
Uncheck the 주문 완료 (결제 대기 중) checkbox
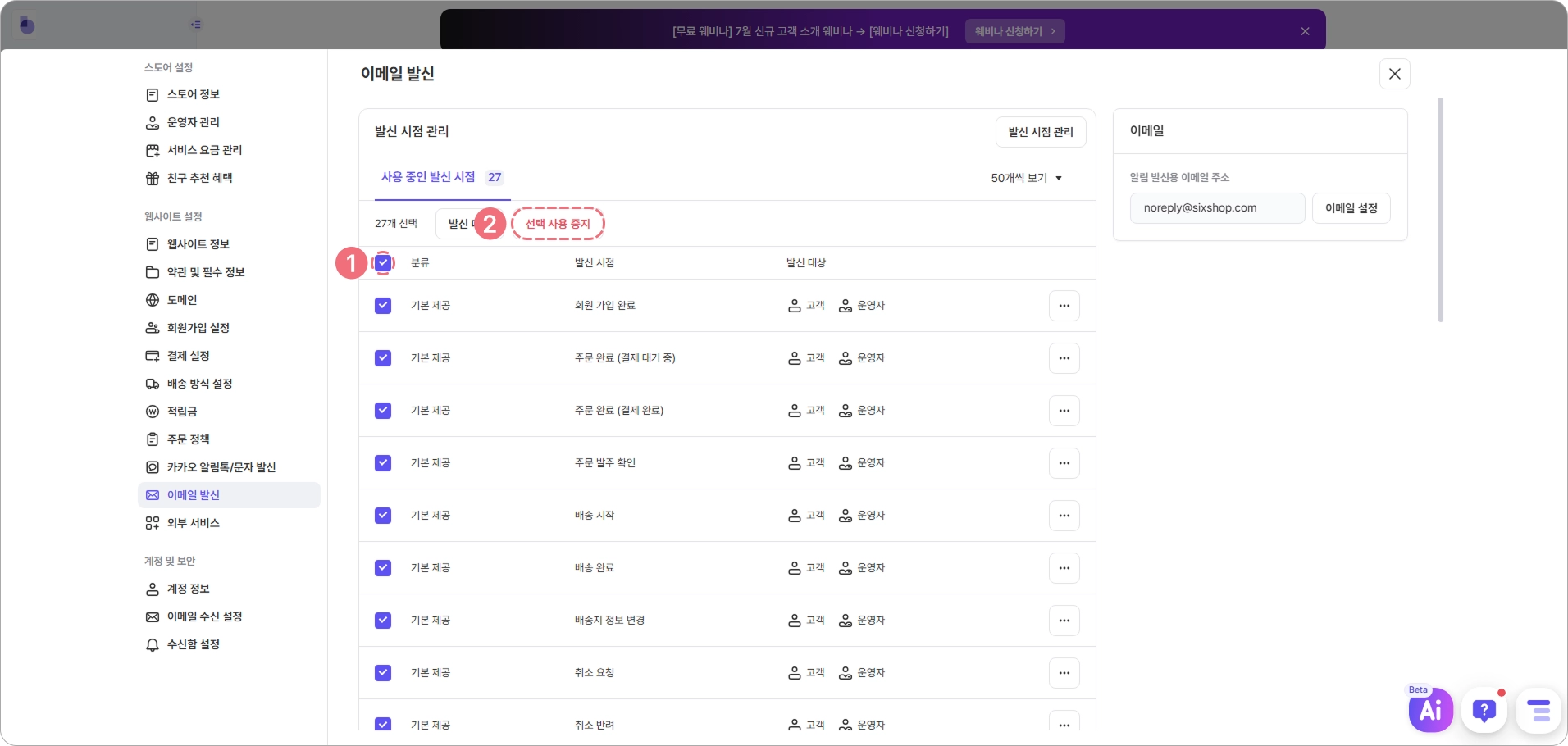click(383, 358)
